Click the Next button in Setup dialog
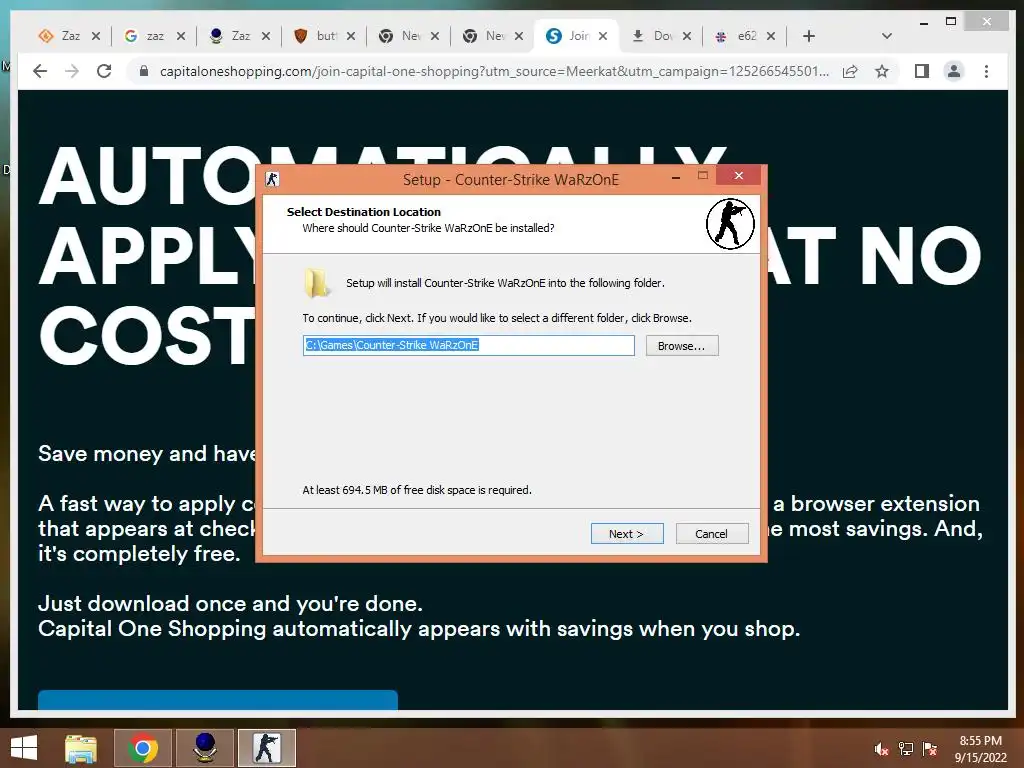Image resolution: width=1024 pixels, height=768 pixels. coord(627,534)
